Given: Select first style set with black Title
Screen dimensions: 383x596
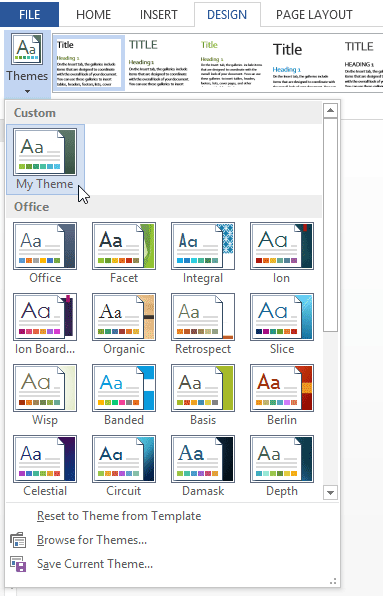Looking at the screenshot, I should point(89,63).
